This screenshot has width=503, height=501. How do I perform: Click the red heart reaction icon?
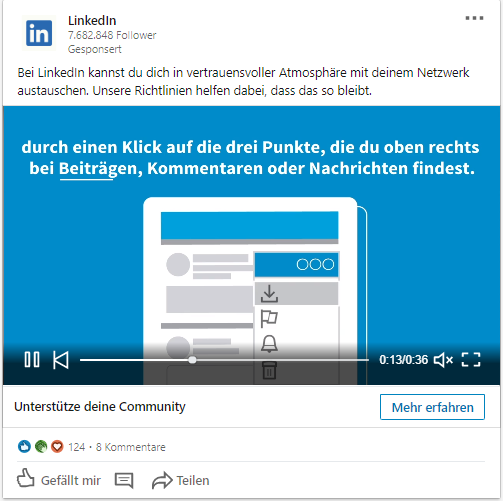(x=57, y=446)
